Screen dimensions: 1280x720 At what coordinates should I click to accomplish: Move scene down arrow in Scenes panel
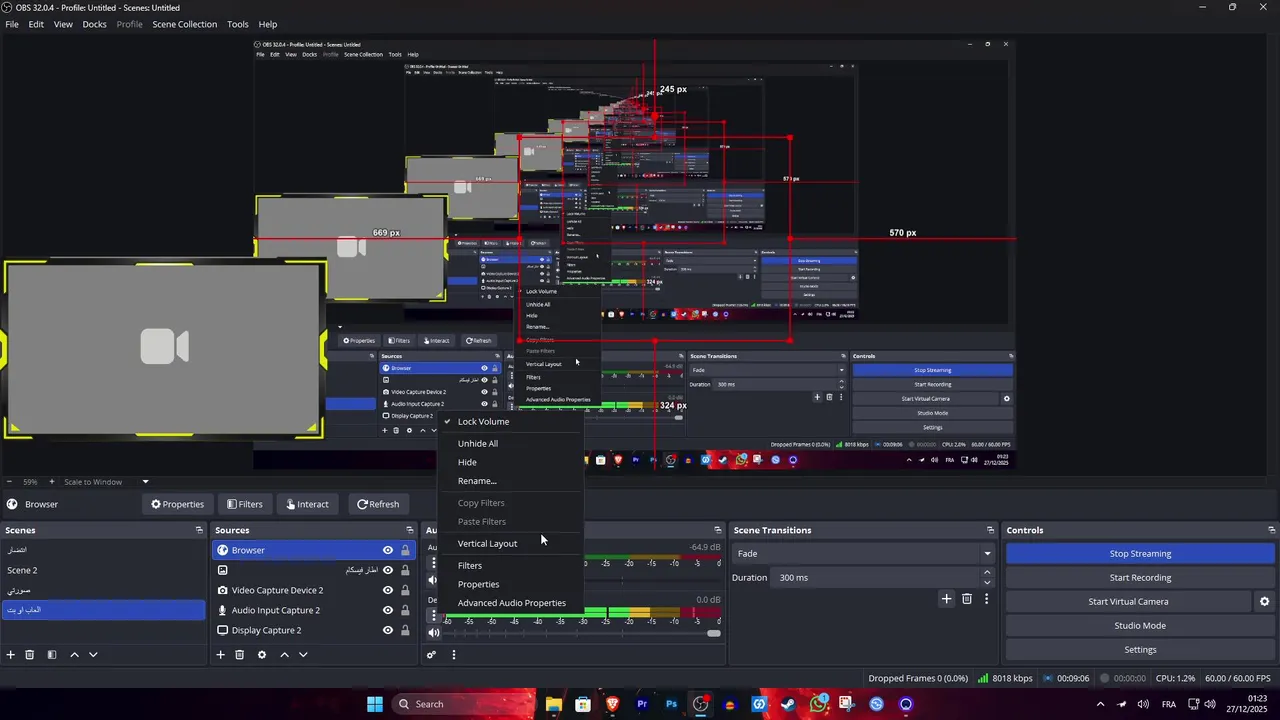pos(93,655)
